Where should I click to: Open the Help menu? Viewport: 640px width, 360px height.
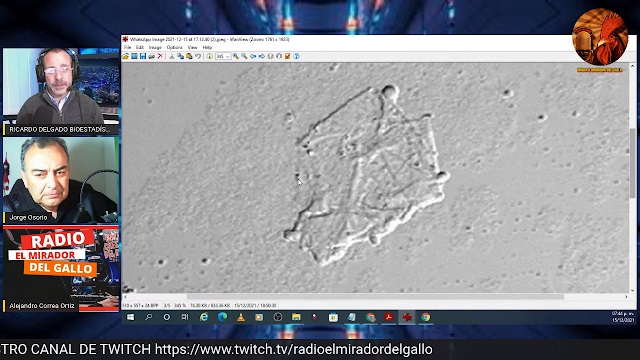tap(207, 47)
